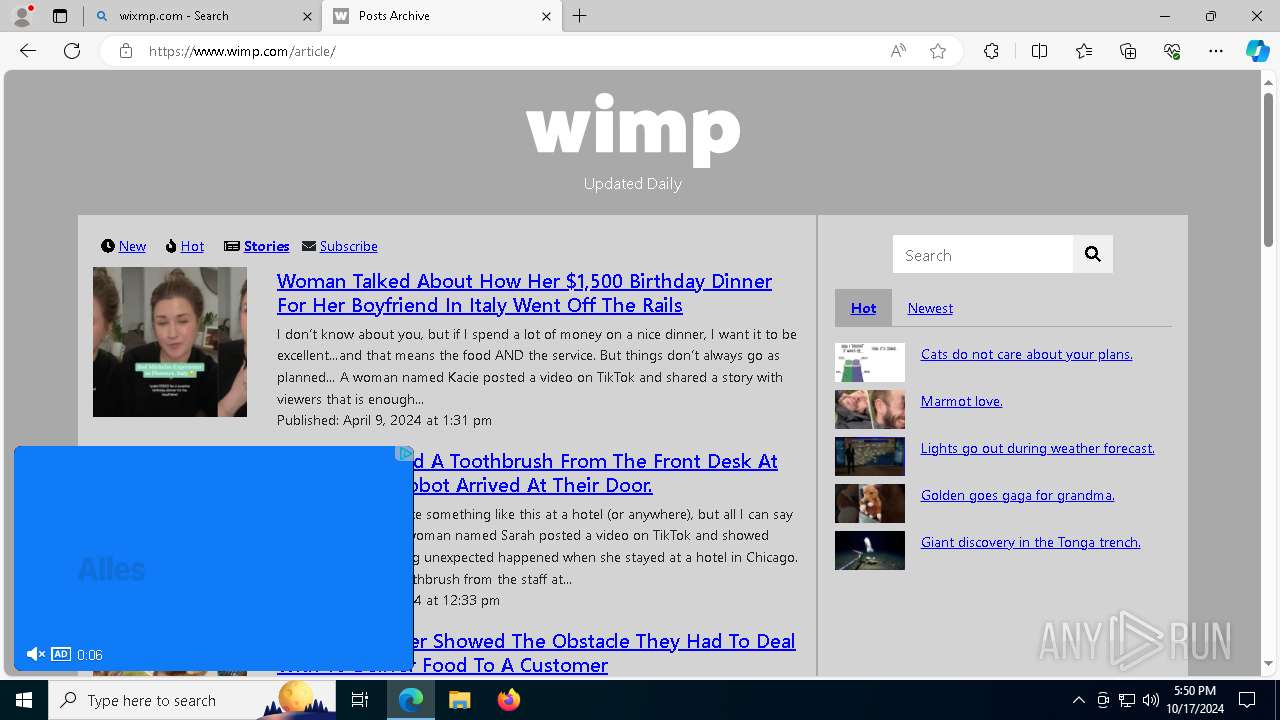Open the Subscribe link

(348, 246)
